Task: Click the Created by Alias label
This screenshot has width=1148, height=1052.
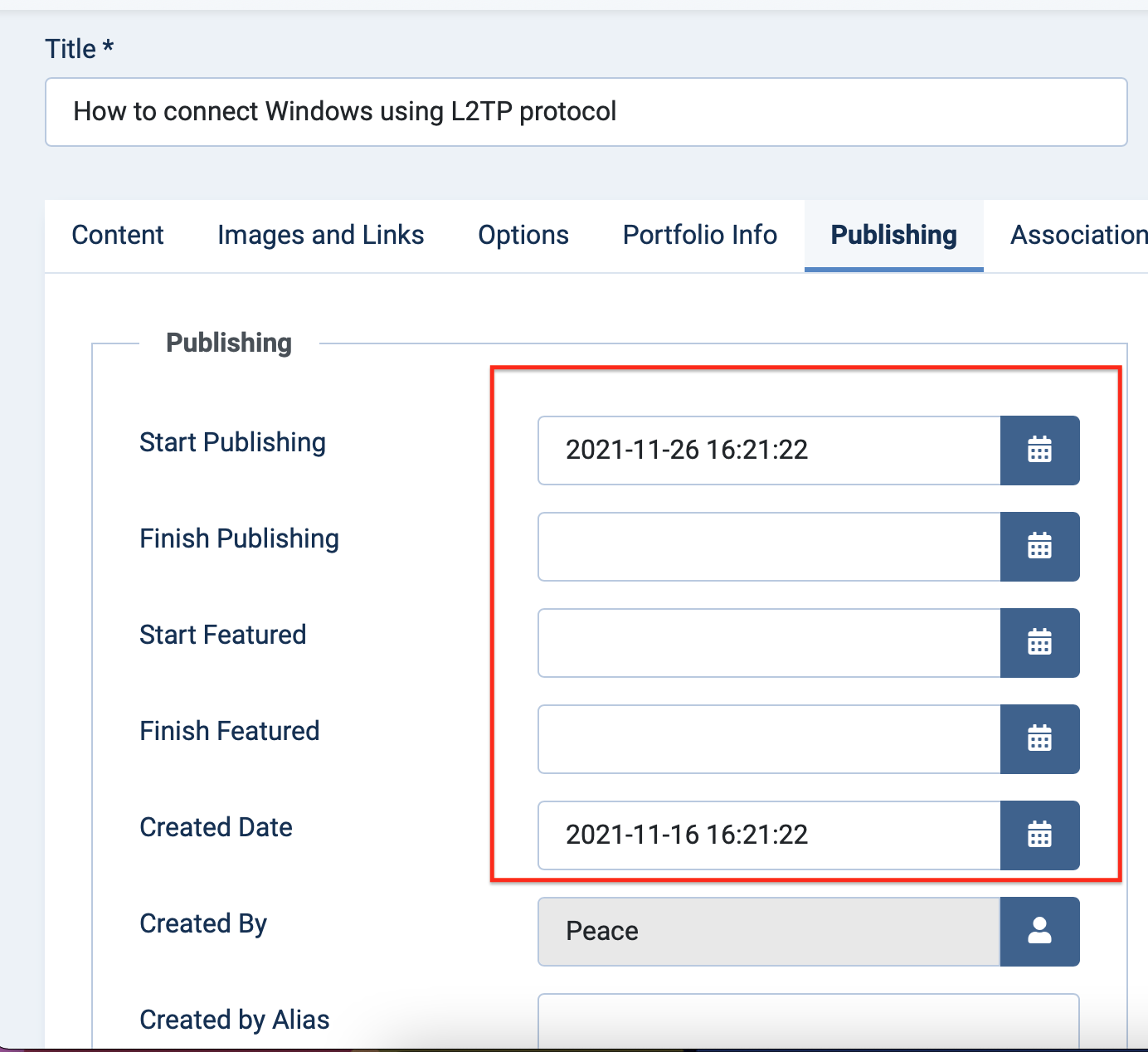Action: pyautogui.click(x=235, y=1020)
